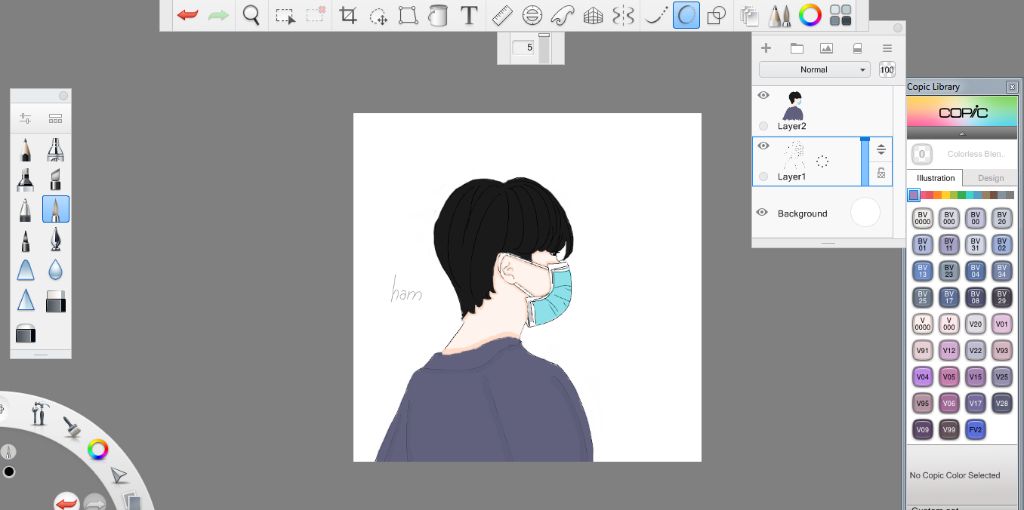Close the Copic Library panel

pyautogui.click(x=1012, y=87)
